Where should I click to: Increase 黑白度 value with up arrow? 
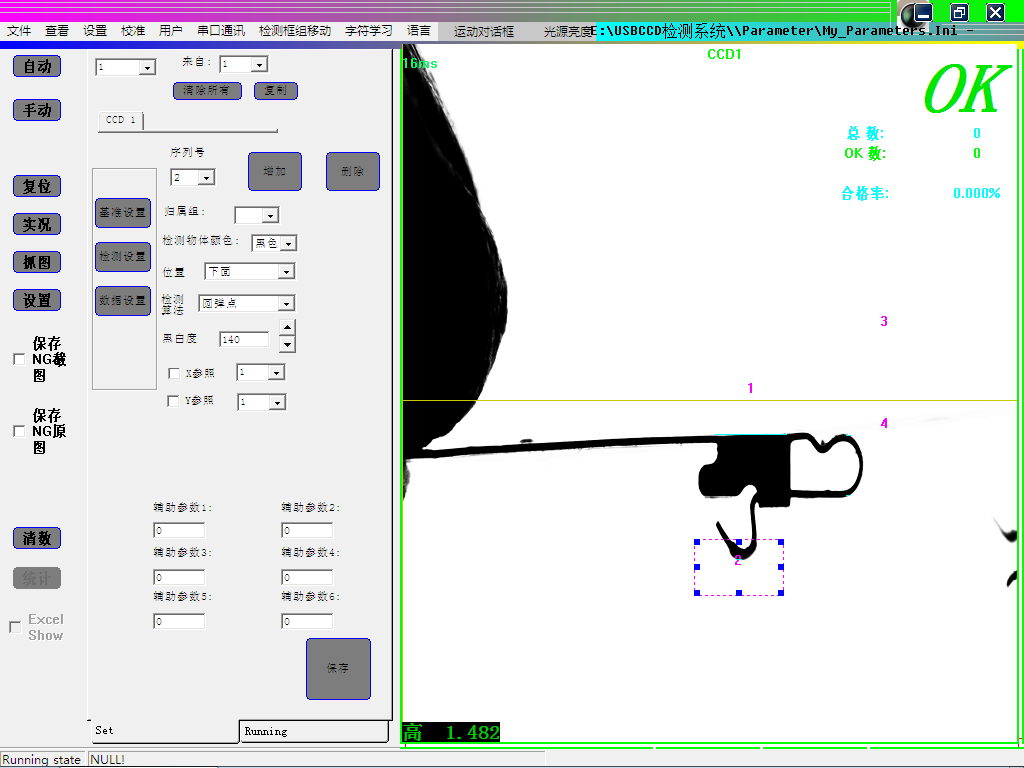pos(287,327)
